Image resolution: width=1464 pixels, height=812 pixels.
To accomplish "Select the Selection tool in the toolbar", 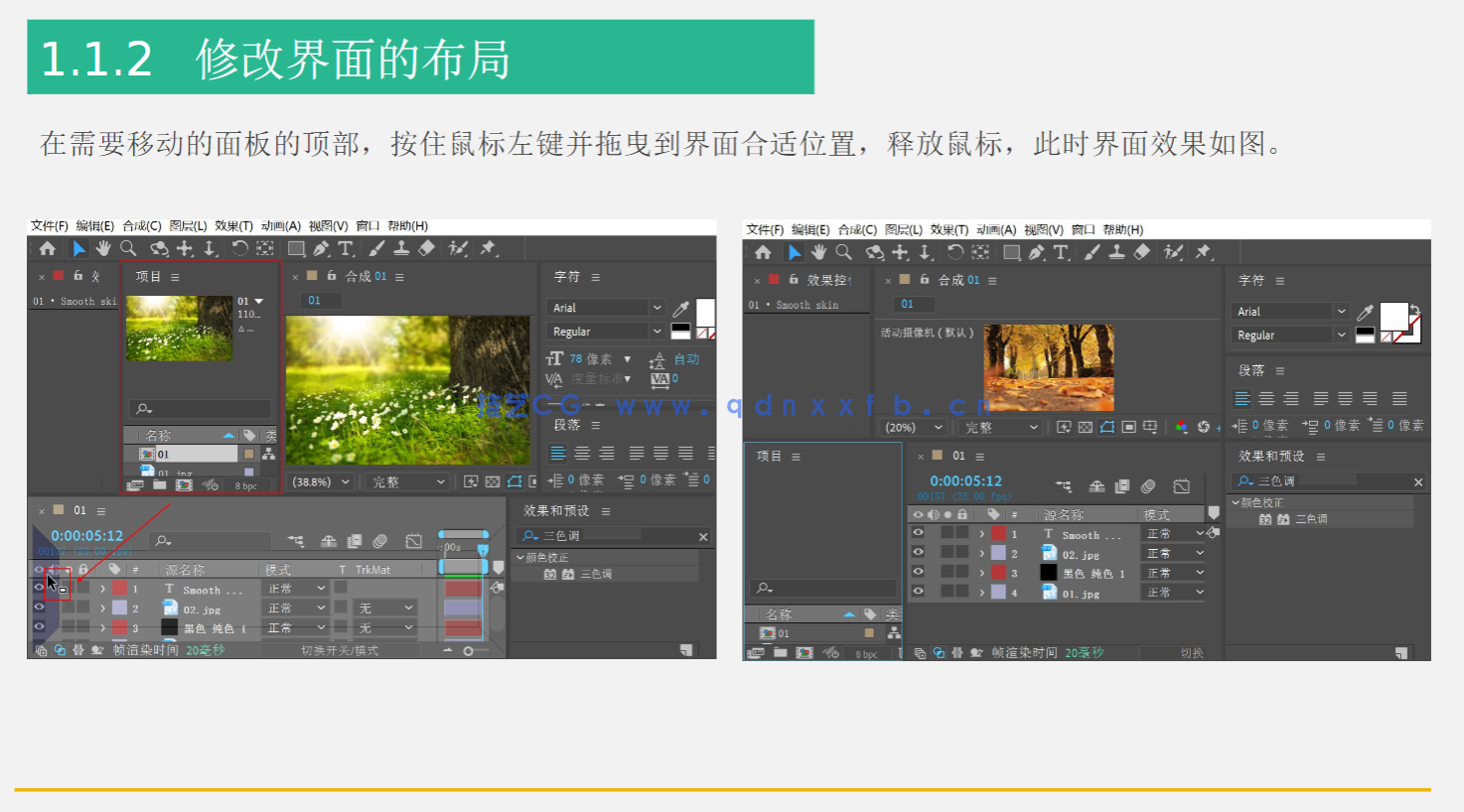I will (78, 248).
